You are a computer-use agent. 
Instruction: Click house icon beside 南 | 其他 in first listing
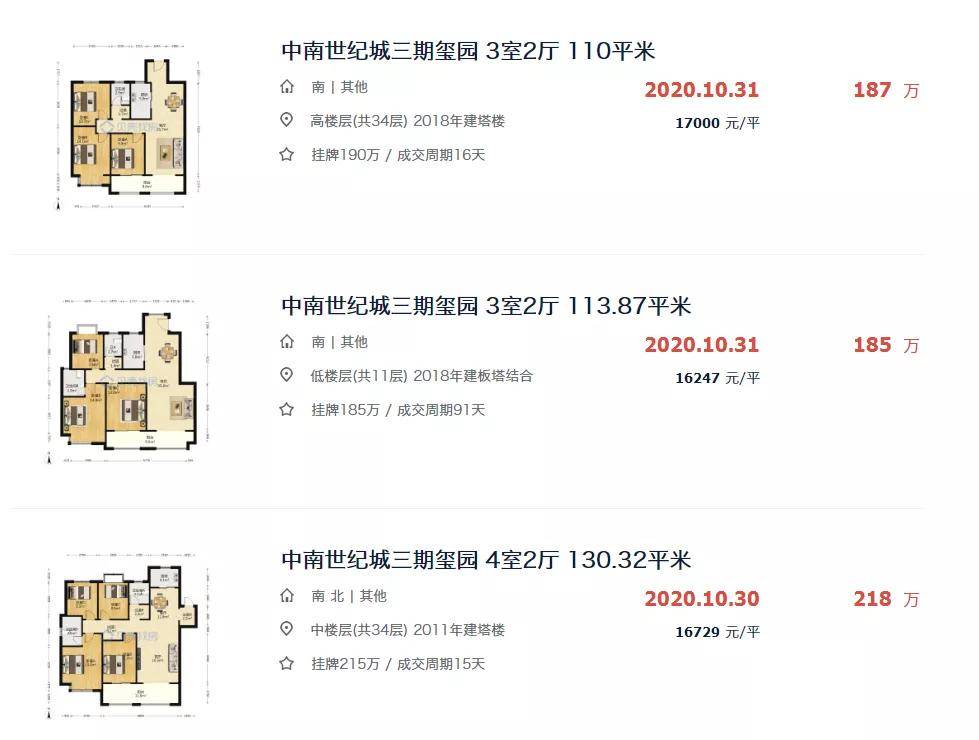coord(287,87)
